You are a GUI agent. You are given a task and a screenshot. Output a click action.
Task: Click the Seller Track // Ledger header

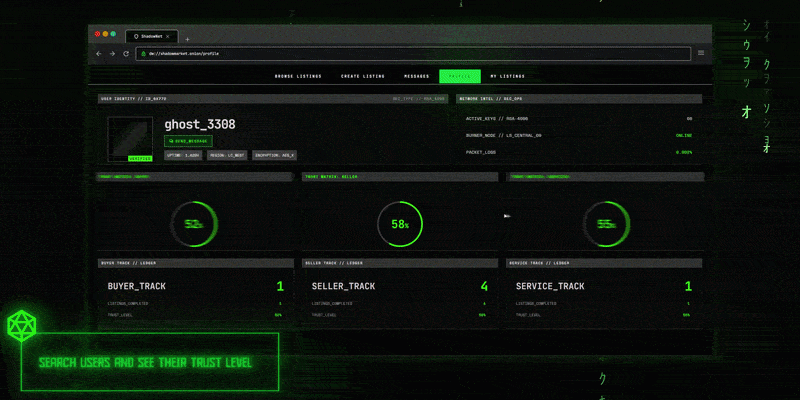point(400,263)
